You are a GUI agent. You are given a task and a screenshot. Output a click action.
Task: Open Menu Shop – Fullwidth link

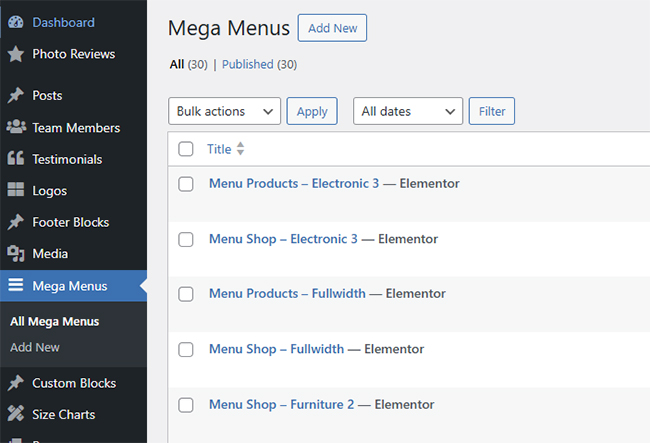pos(276,349)
